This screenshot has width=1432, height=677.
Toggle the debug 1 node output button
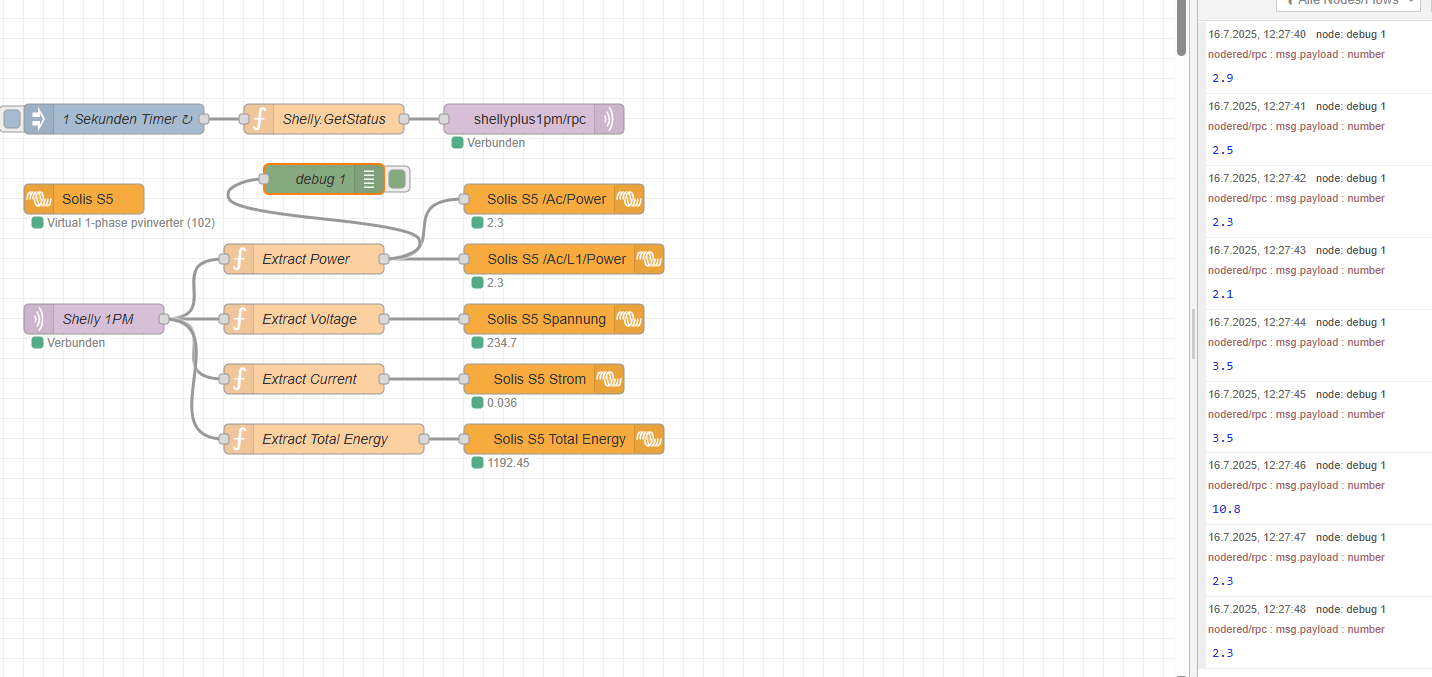pos(397,179)
